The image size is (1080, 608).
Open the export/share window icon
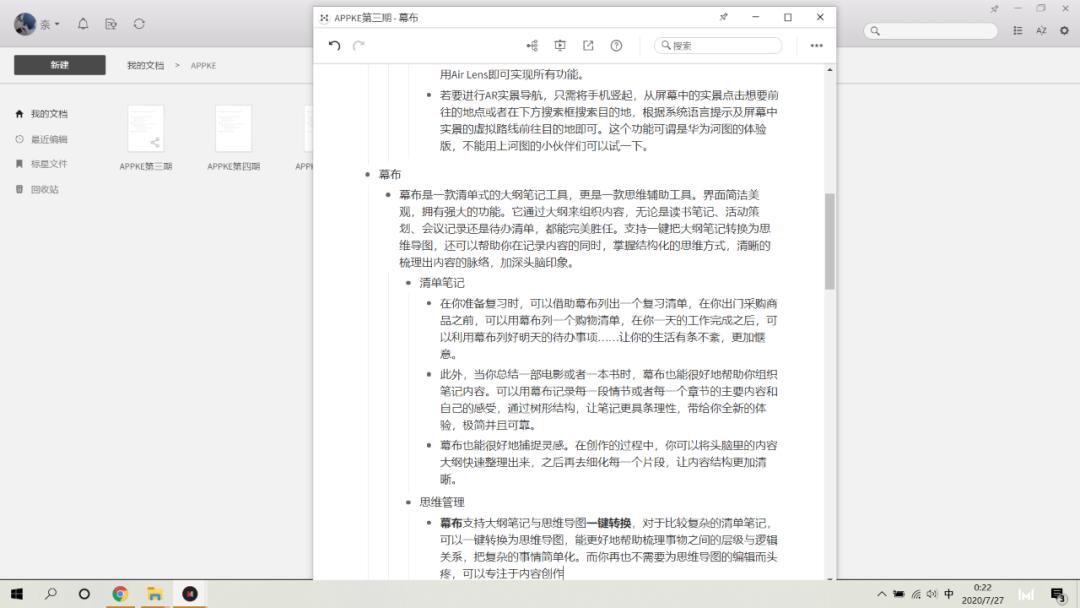590,45
